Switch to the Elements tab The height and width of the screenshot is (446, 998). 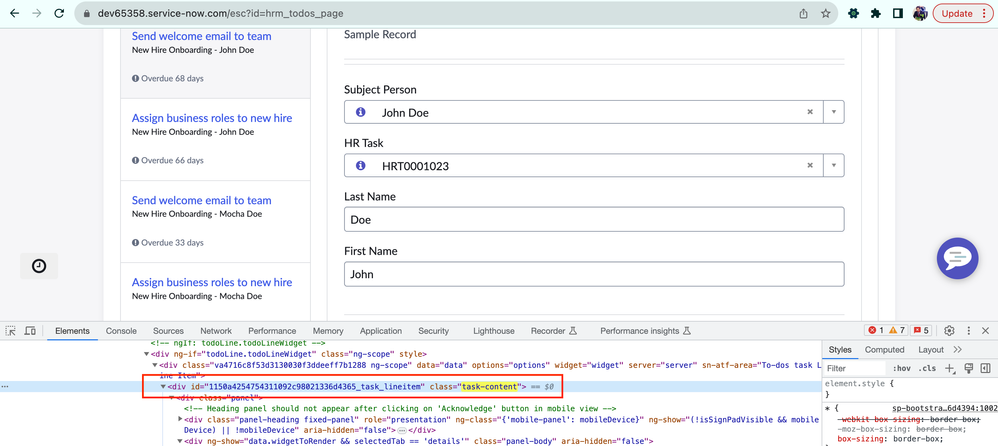coord(72,331)
